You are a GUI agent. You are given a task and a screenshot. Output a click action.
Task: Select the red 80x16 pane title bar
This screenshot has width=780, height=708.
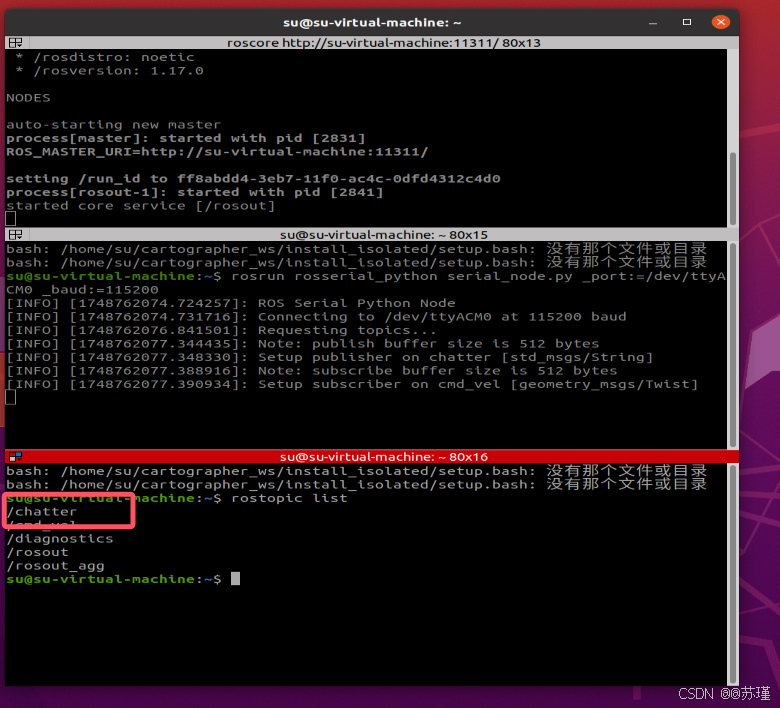click(384, 456)
